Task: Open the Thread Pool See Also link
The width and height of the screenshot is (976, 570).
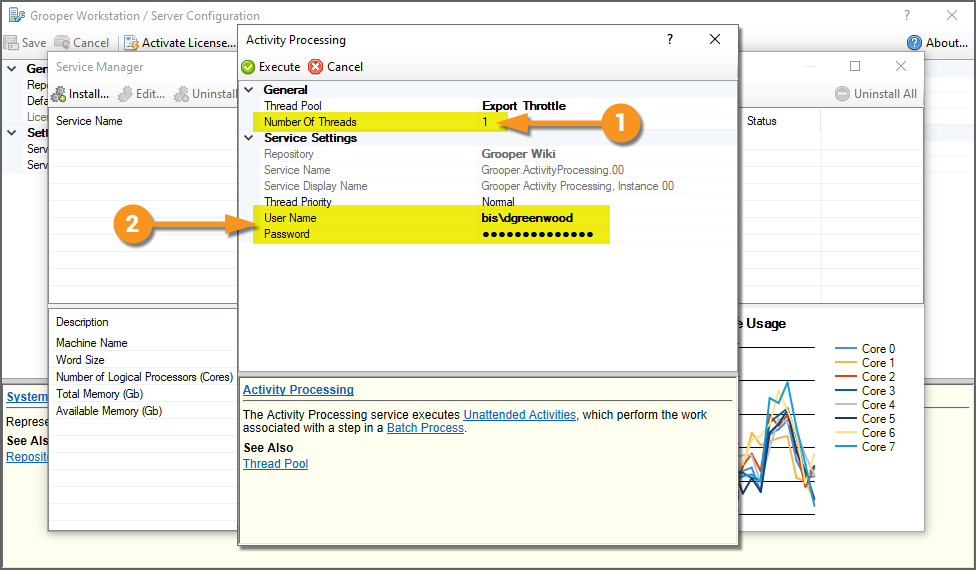Action: coord(276,464)
